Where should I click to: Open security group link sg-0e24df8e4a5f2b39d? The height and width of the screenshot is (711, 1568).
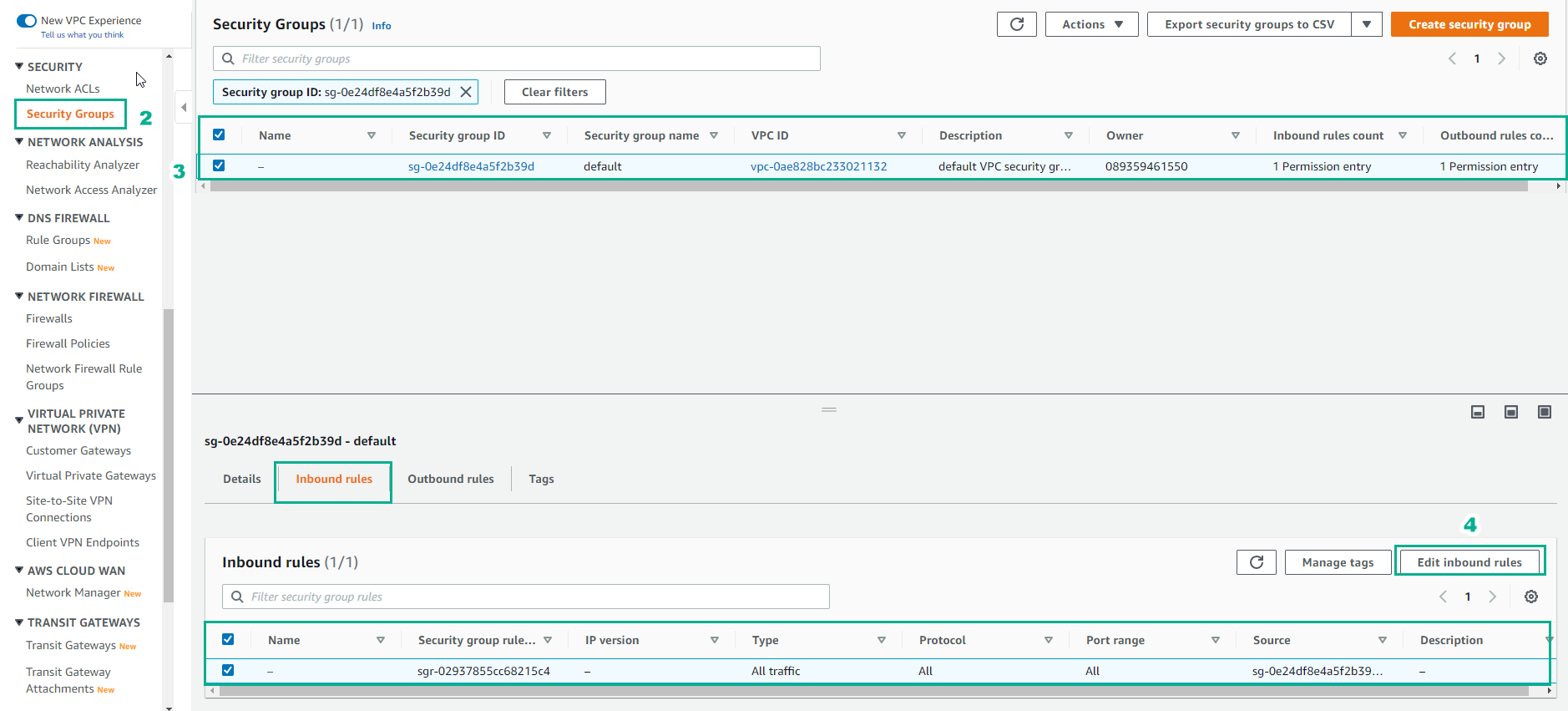[x=471, y=166]
